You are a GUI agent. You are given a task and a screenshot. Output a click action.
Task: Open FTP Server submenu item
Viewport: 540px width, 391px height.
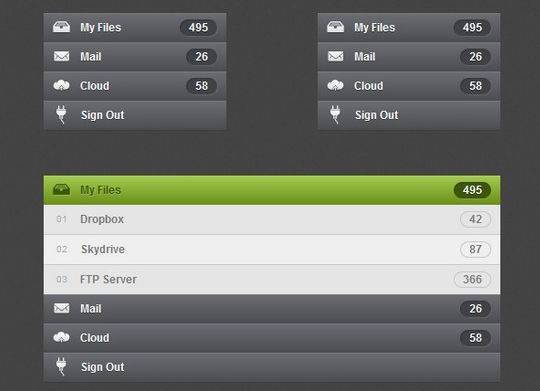pyautogui.click(x=272, y=279)
